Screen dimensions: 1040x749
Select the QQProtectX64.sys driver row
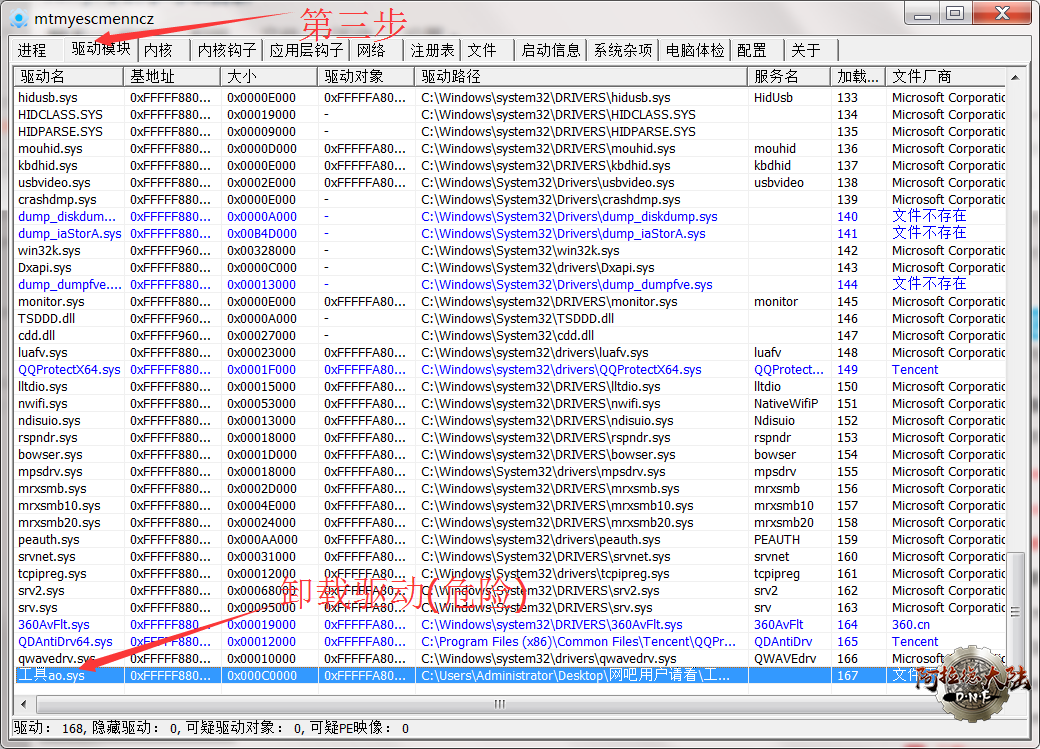click(69, 370)
